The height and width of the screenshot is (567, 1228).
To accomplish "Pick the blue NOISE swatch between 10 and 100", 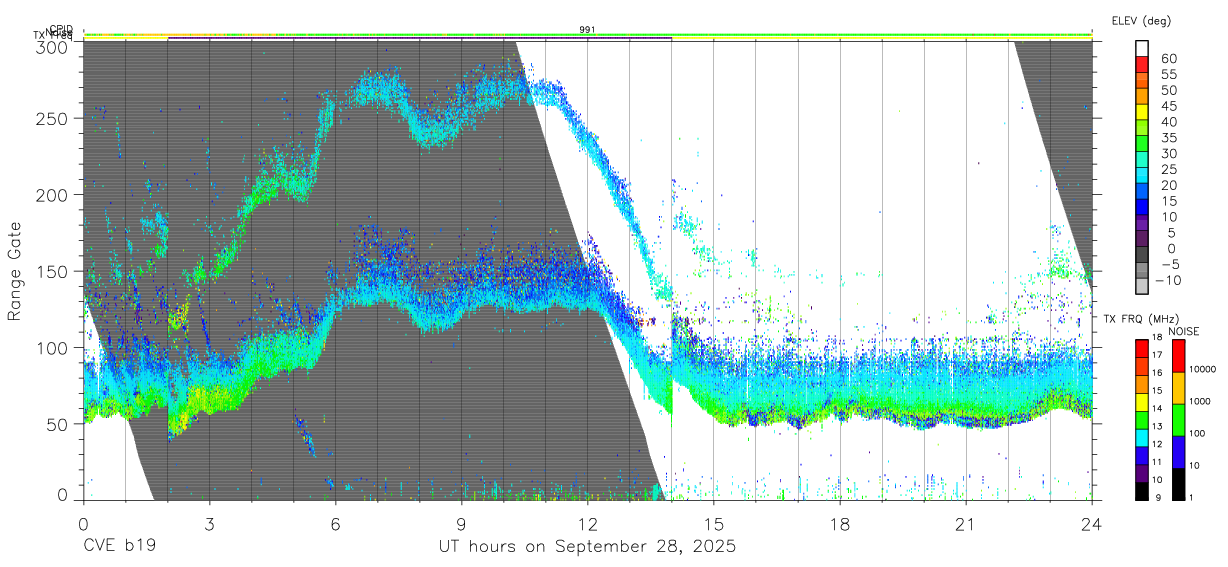I will pos(1177,451).
